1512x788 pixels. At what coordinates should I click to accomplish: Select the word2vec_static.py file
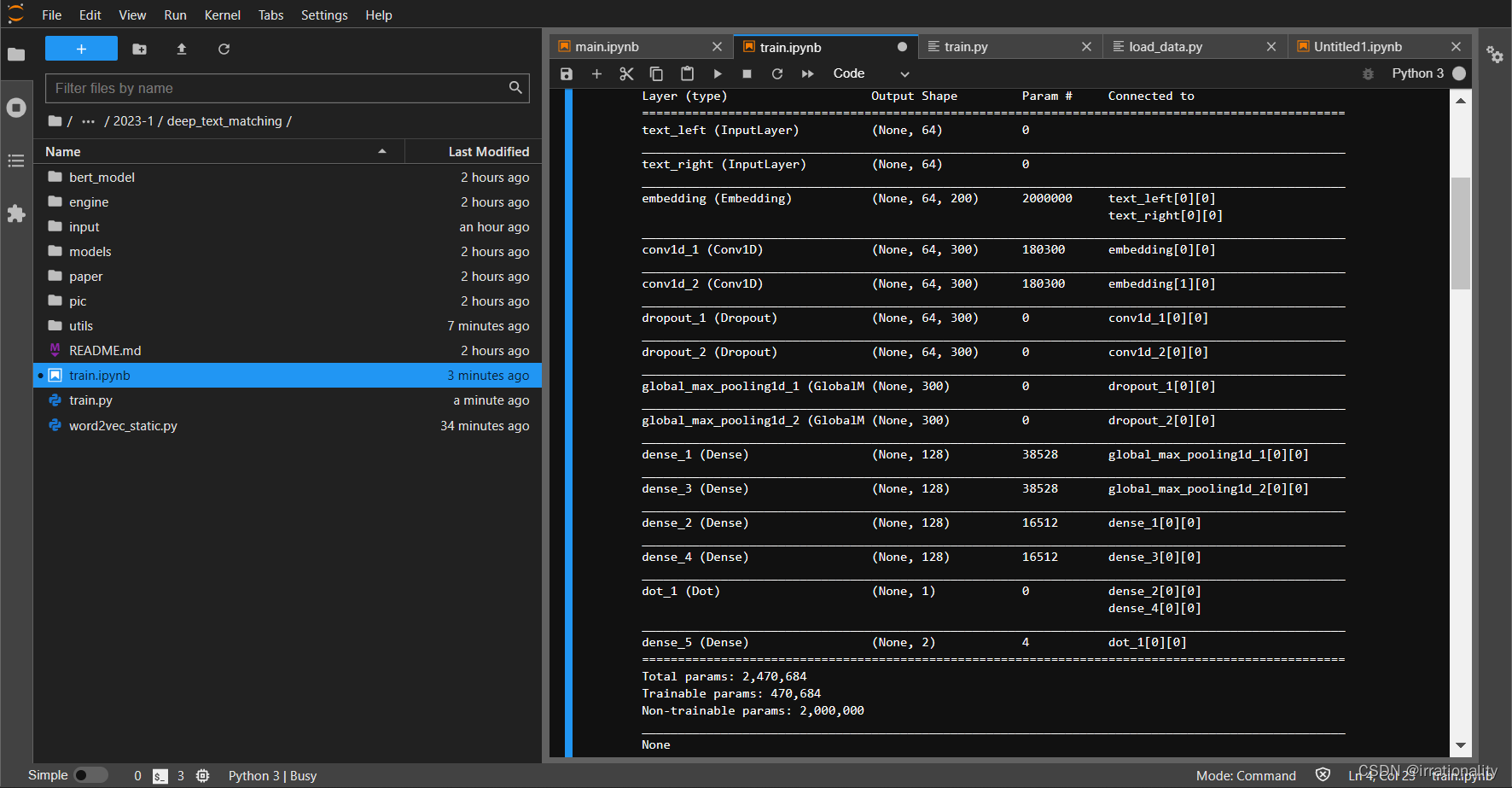pyautogui.click(x=288, y=425)
